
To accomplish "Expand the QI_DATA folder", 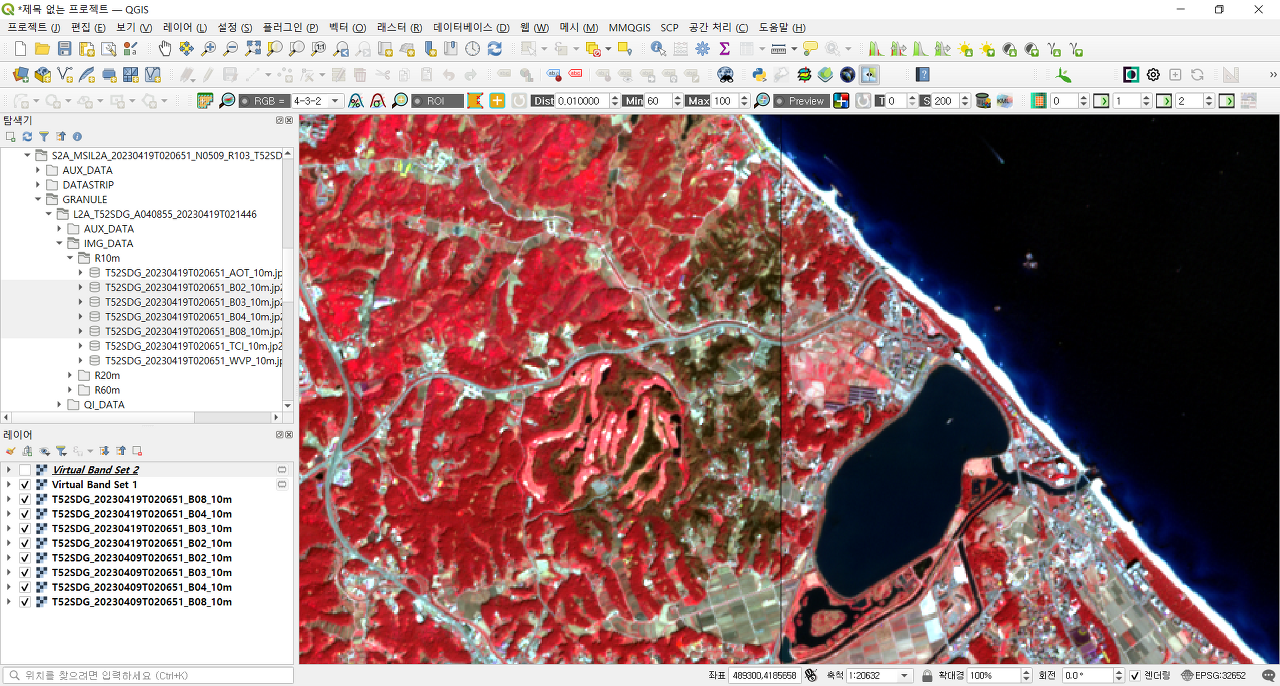I will point(60,405).
